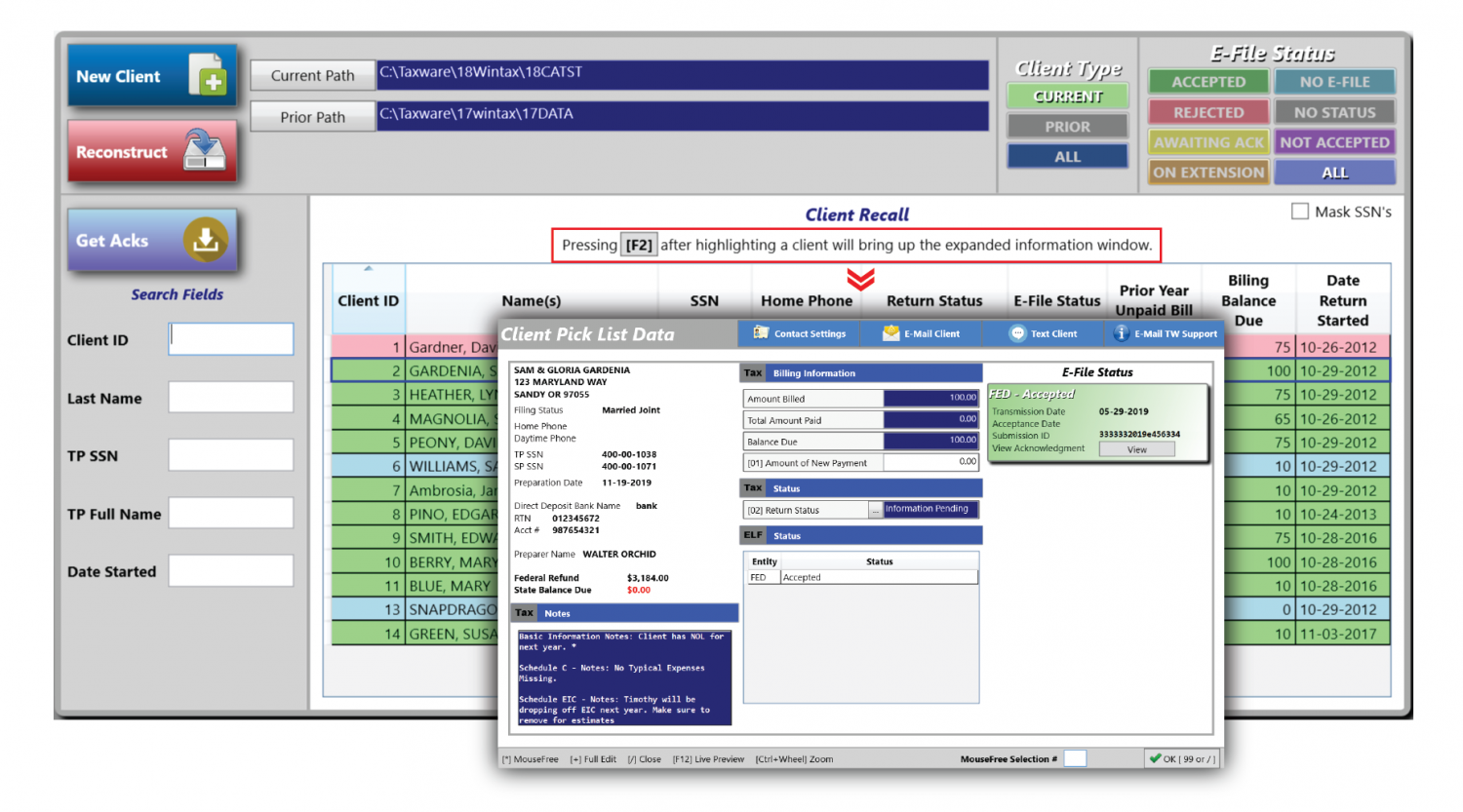Switch Client Type filter to PRIOR
Image resolution: width=1463 pixels, height=812 pixels.
[1067, 126]
